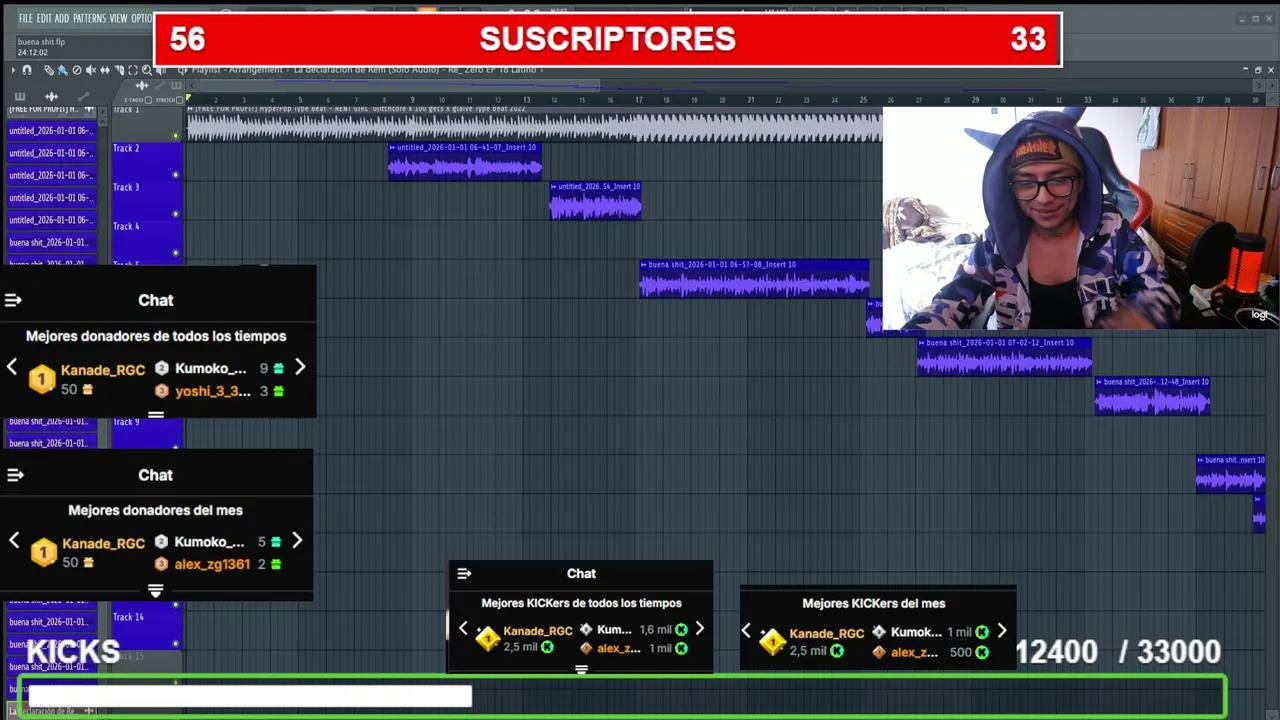Collapse the Chat panel above monthly donors
Screen dimensions: 1280x720
(15, 475)
